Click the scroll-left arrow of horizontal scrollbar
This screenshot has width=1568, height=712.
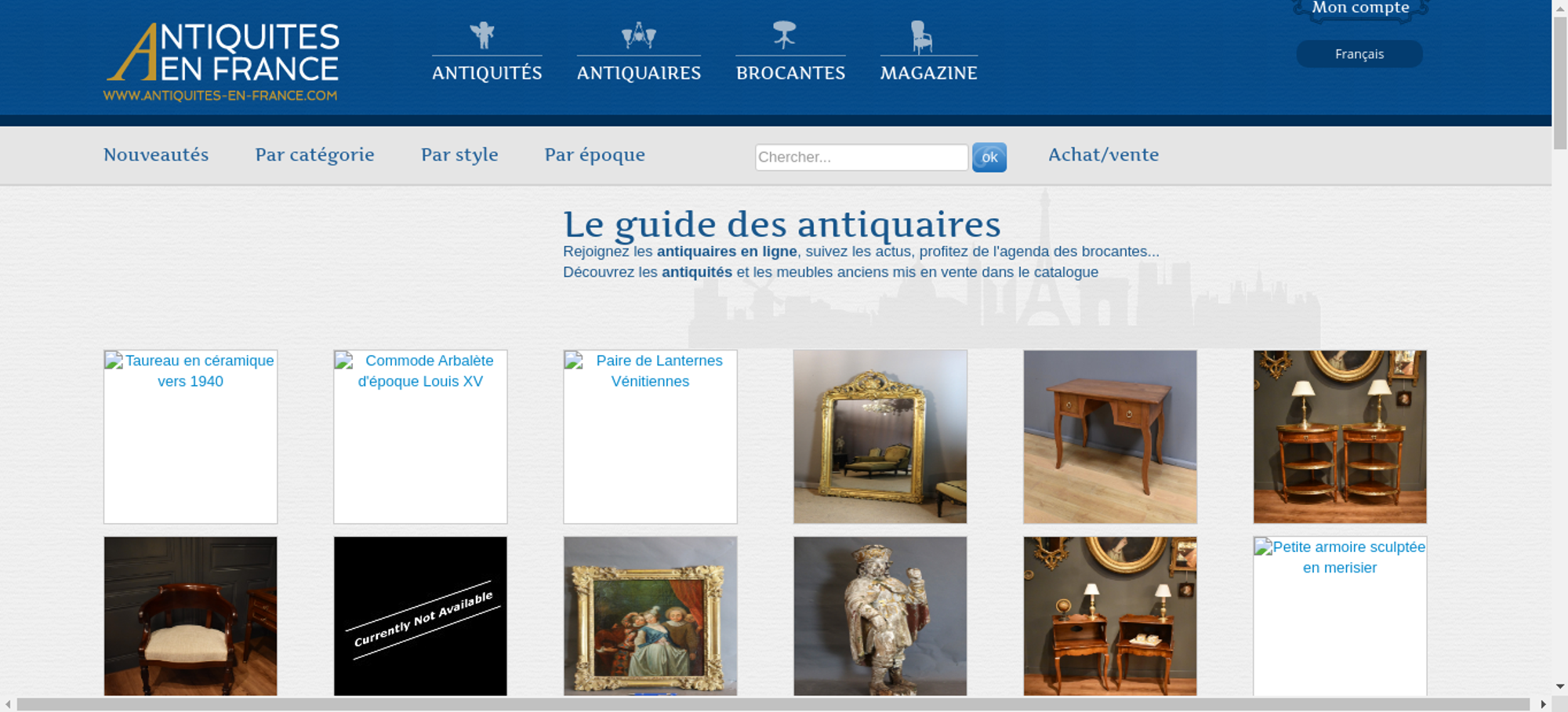(8, 704)
